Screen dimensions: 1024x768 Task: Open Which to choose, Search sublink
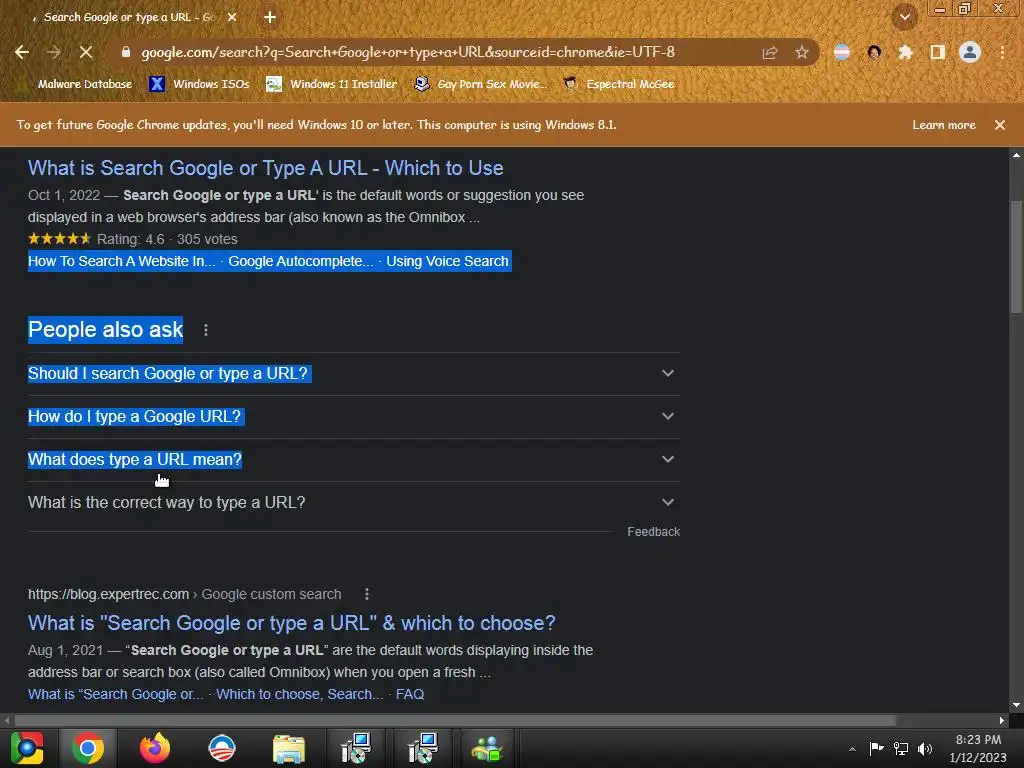[x=300, y=694]
